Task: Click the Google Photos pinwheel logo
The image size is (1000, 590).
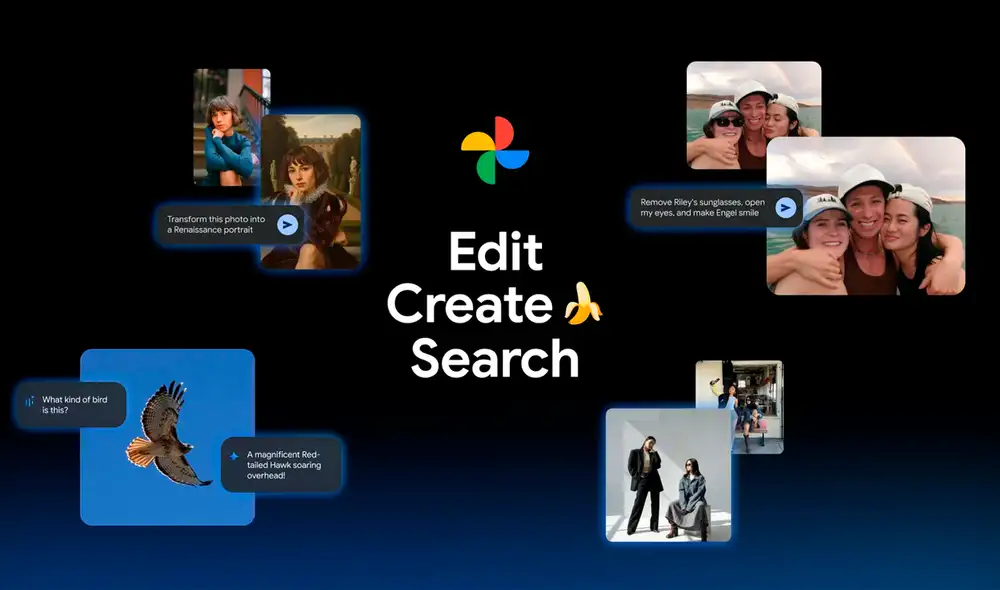Action: 495,151
